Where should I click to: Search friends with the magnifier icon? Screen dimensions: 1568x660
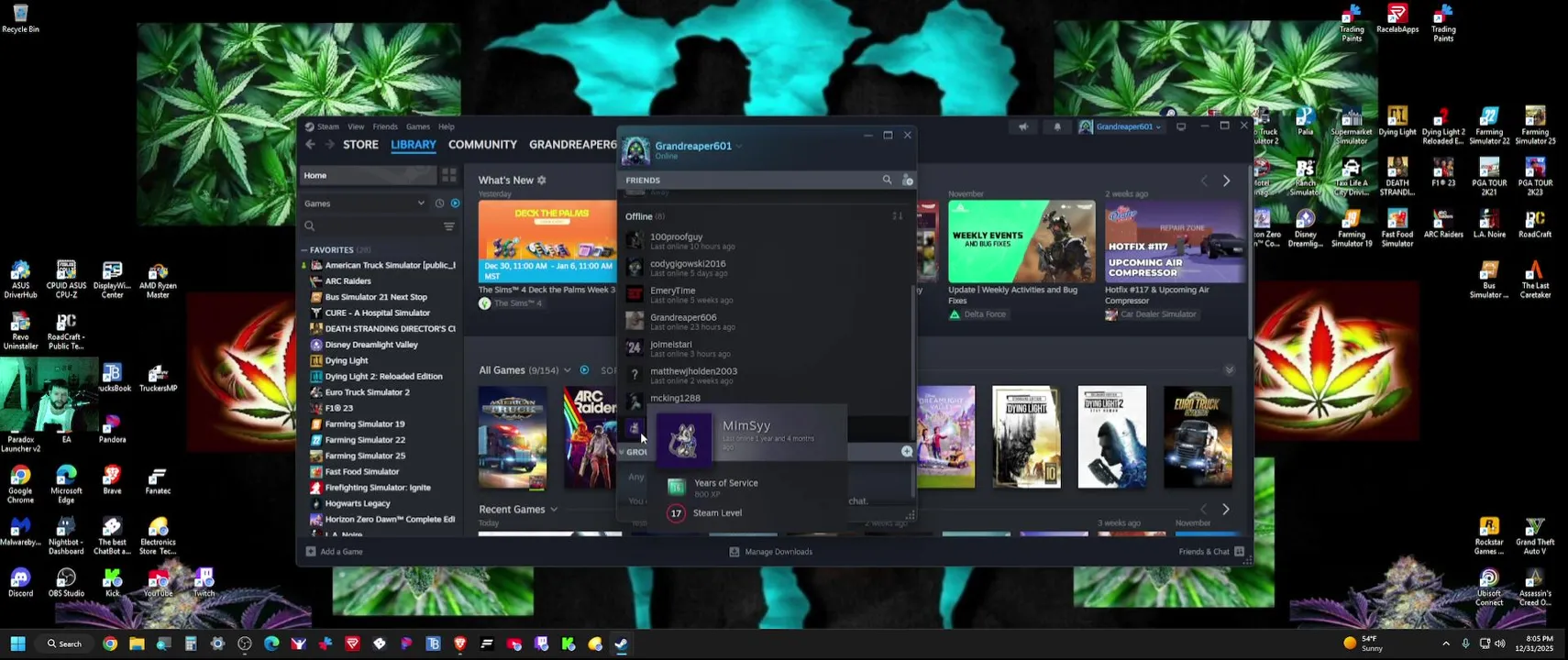click(887, 181)
